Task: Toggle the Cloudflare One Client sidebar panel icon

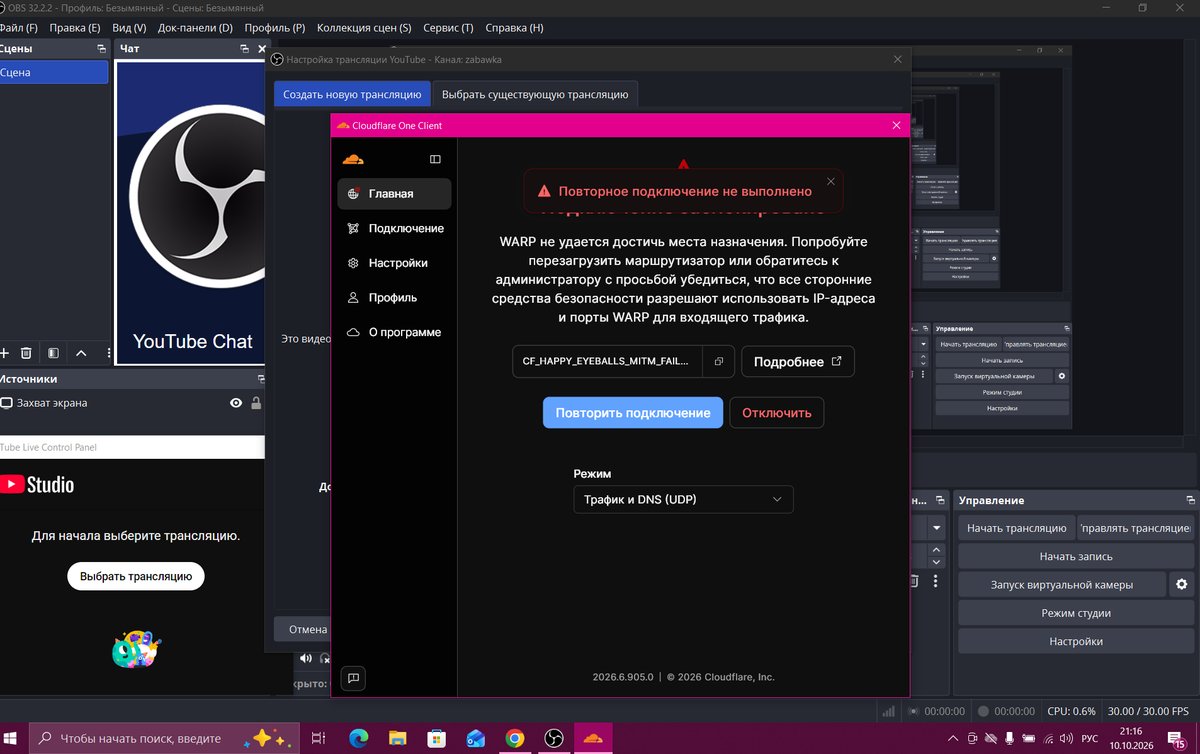Action: click(435, 159)
